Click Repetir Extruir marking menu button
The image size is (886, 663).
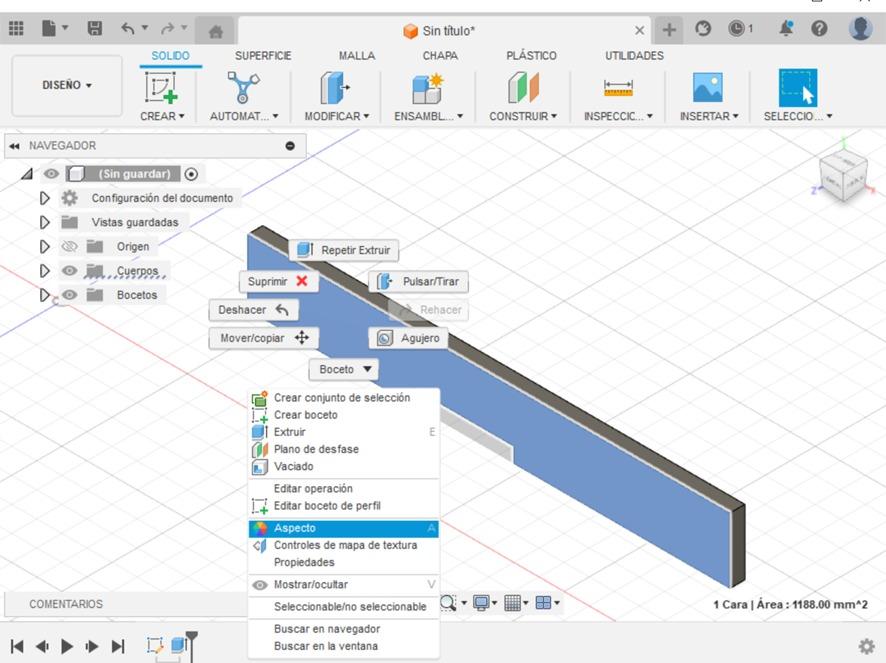tap(344, 250)
